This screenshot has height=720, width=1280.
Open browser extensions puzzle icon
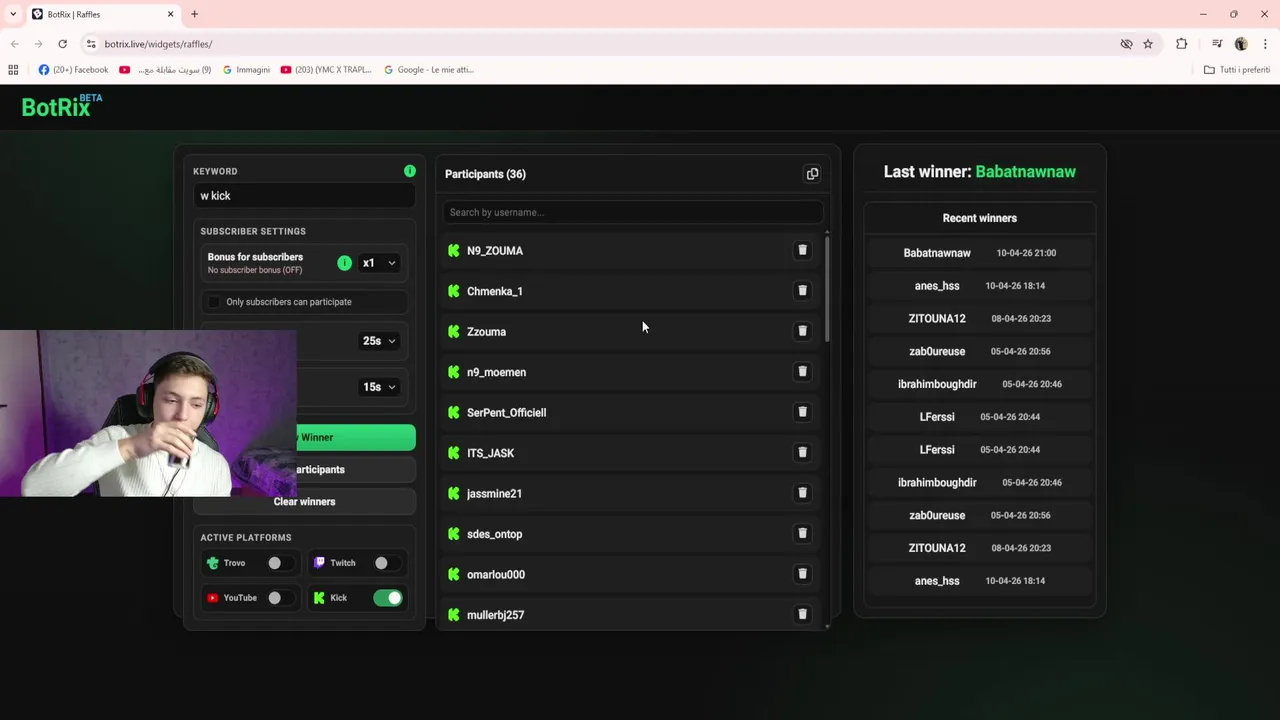tap(1182, 44)
